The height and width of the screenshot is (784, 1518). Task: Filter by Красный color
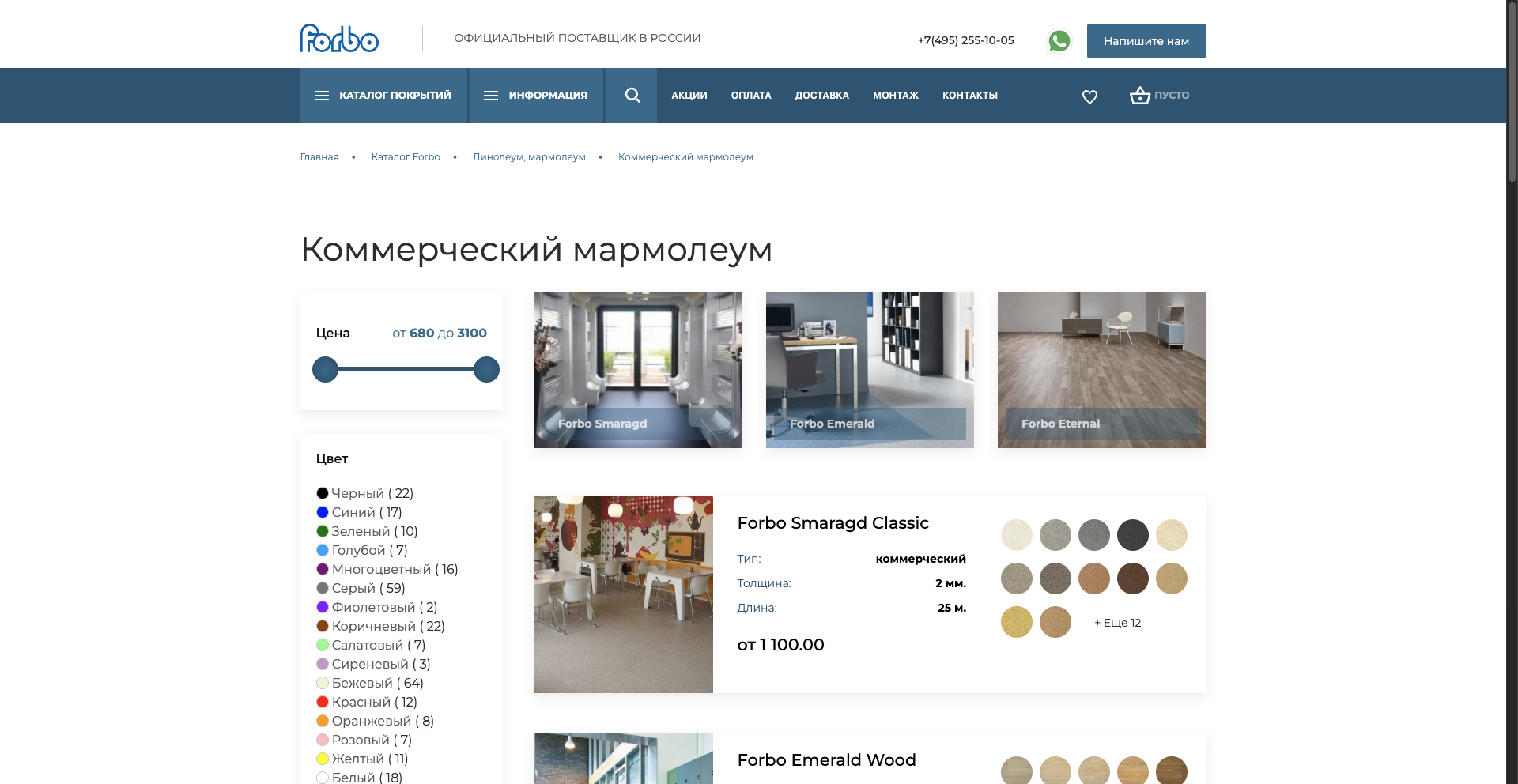367,702
